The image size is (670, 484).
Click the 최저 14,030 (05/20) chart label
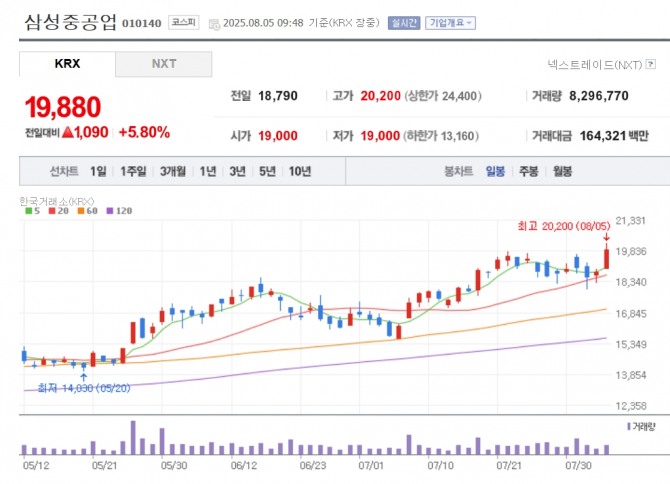click(x=84, y=388)
